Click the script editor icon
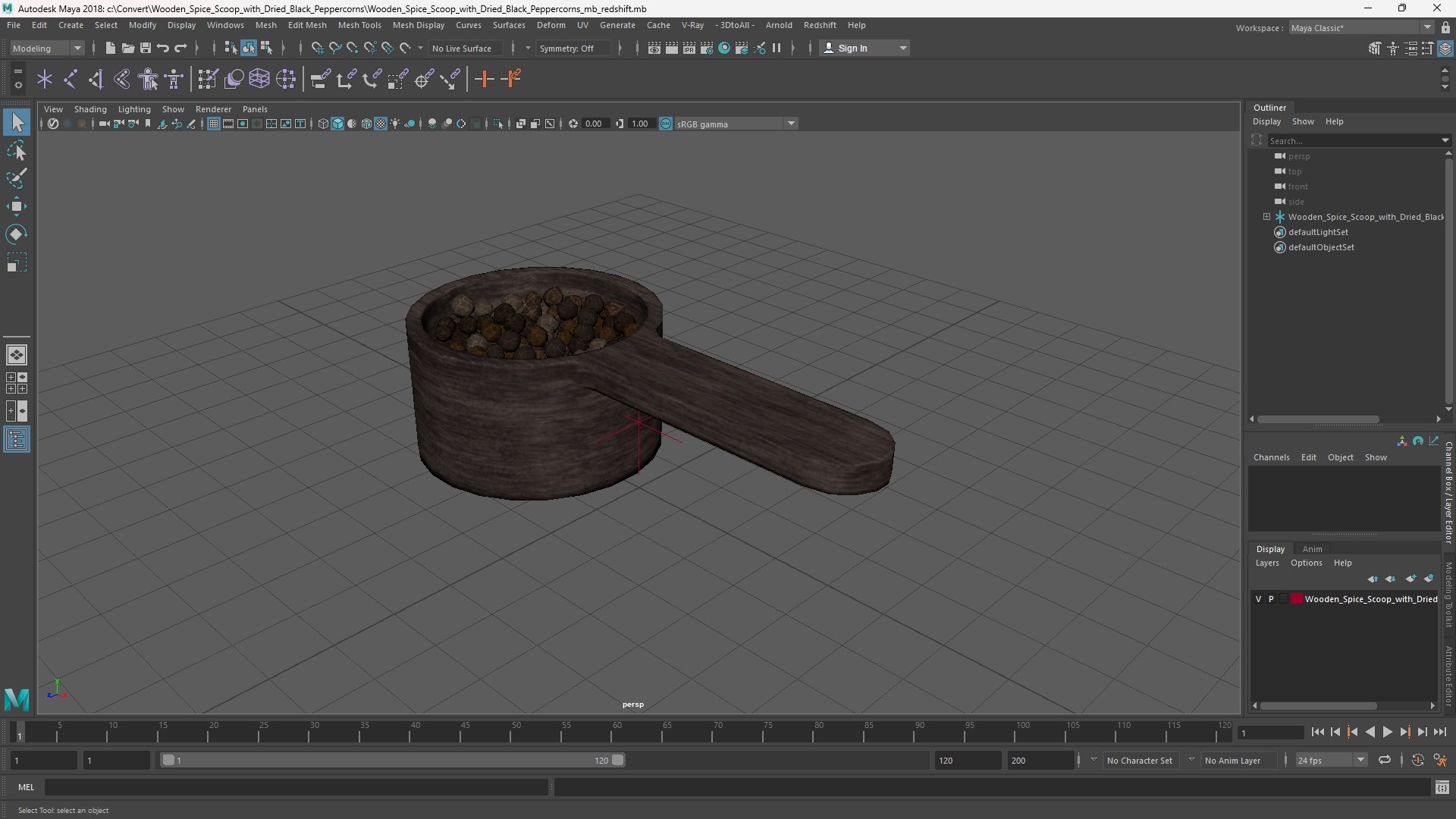Image resolution: width=1456 pixels, height=819 pixels. [x=1442, y=788]
